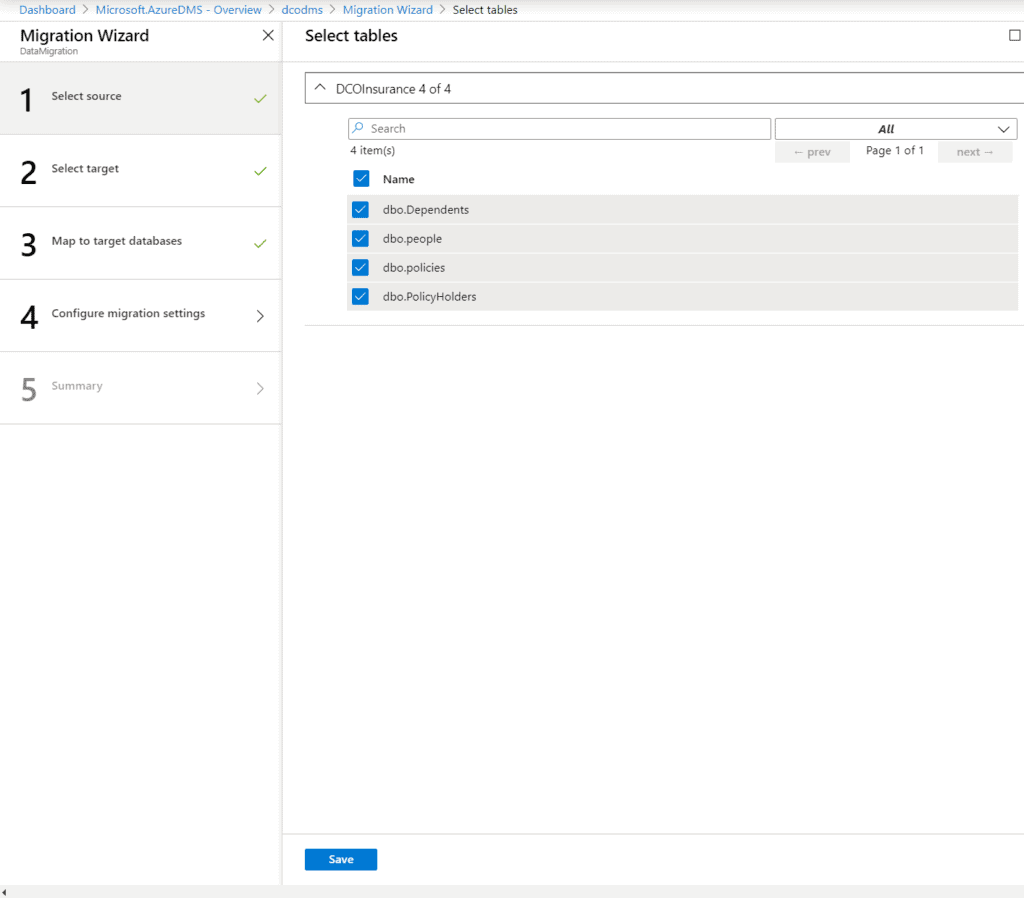
Task: Click the green checkmark beside Select source
Action: coord(260,99)
